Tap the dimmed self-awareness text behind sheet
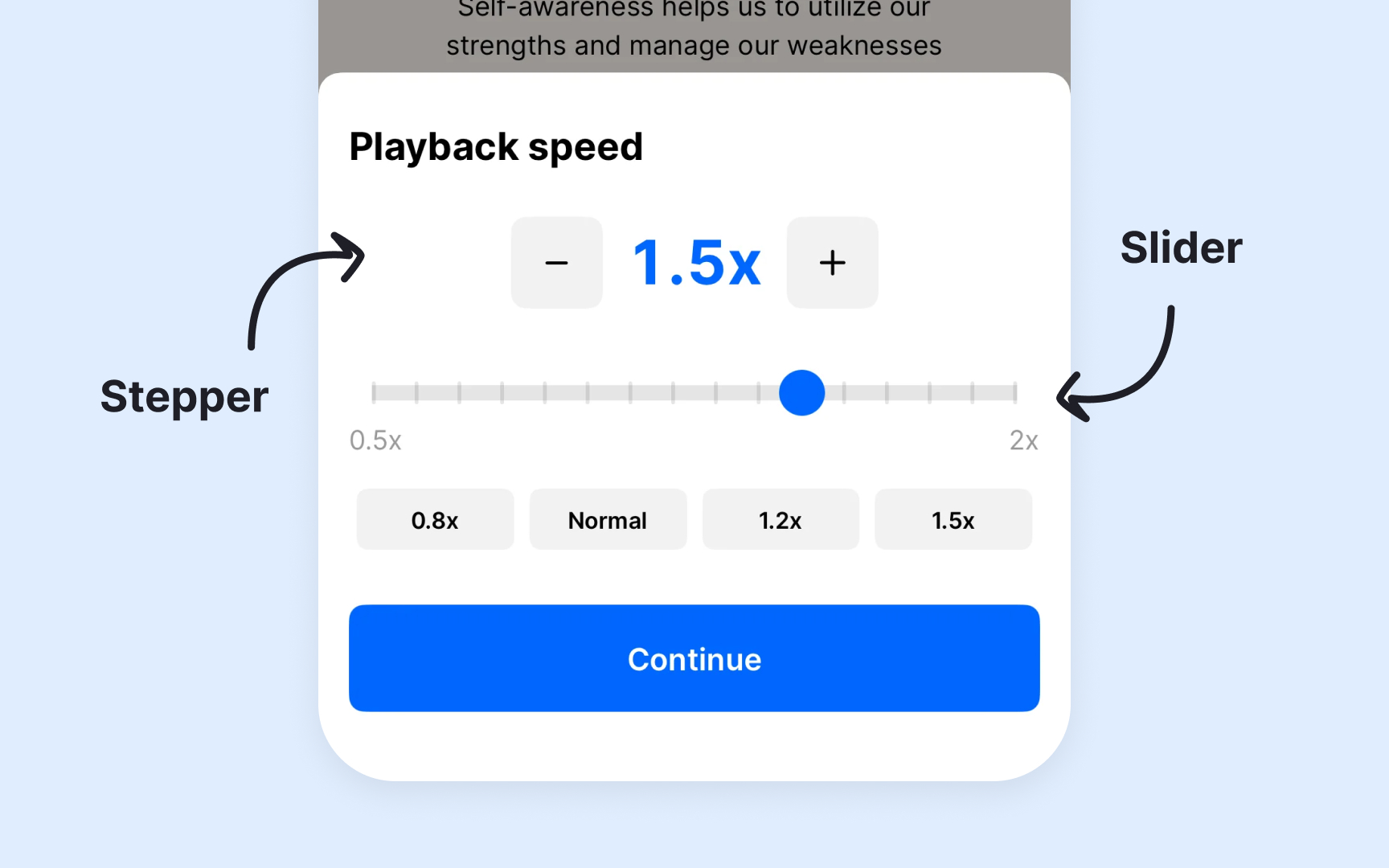This screenshot has width=1389, height=868. (694, 28)
